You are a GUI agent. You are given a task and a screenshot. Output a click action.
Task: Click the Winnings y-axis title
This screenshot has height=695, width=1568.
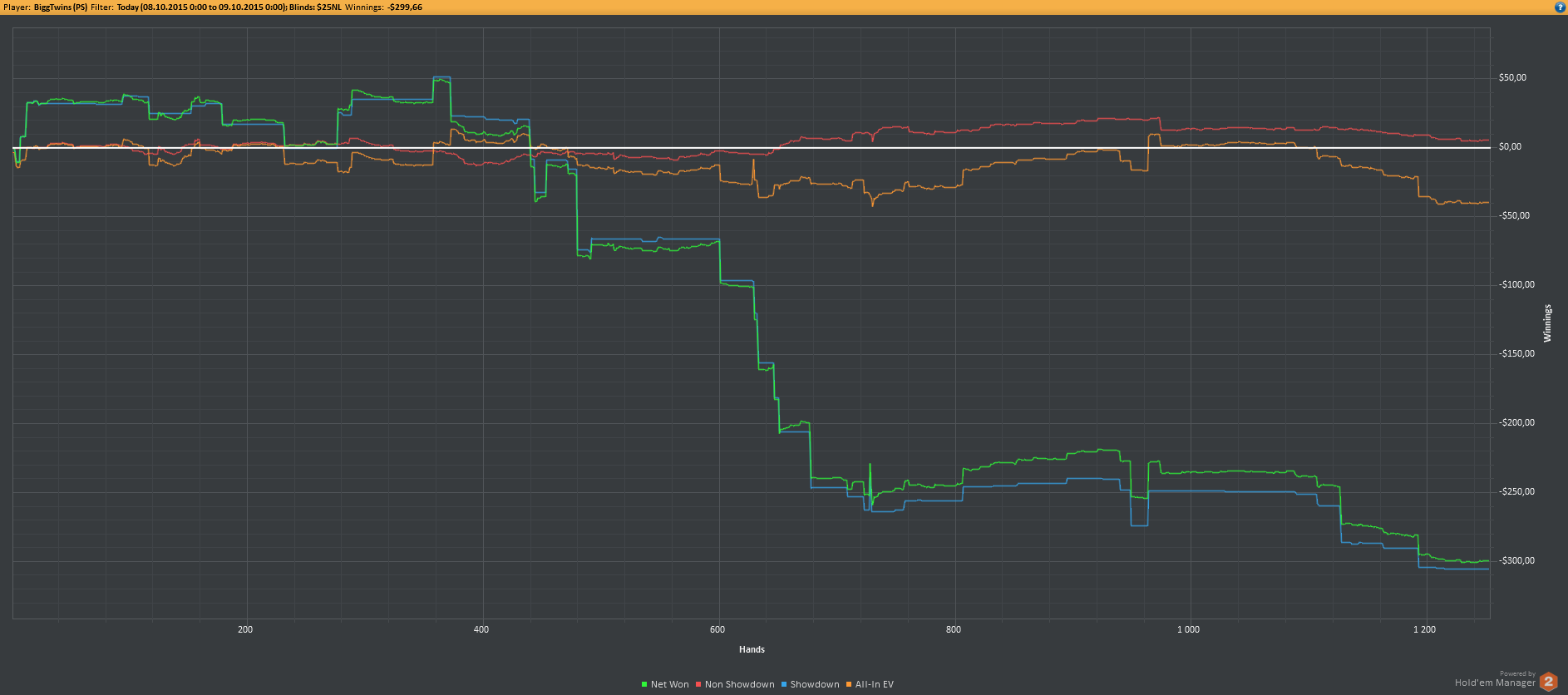coord(1547,323)
